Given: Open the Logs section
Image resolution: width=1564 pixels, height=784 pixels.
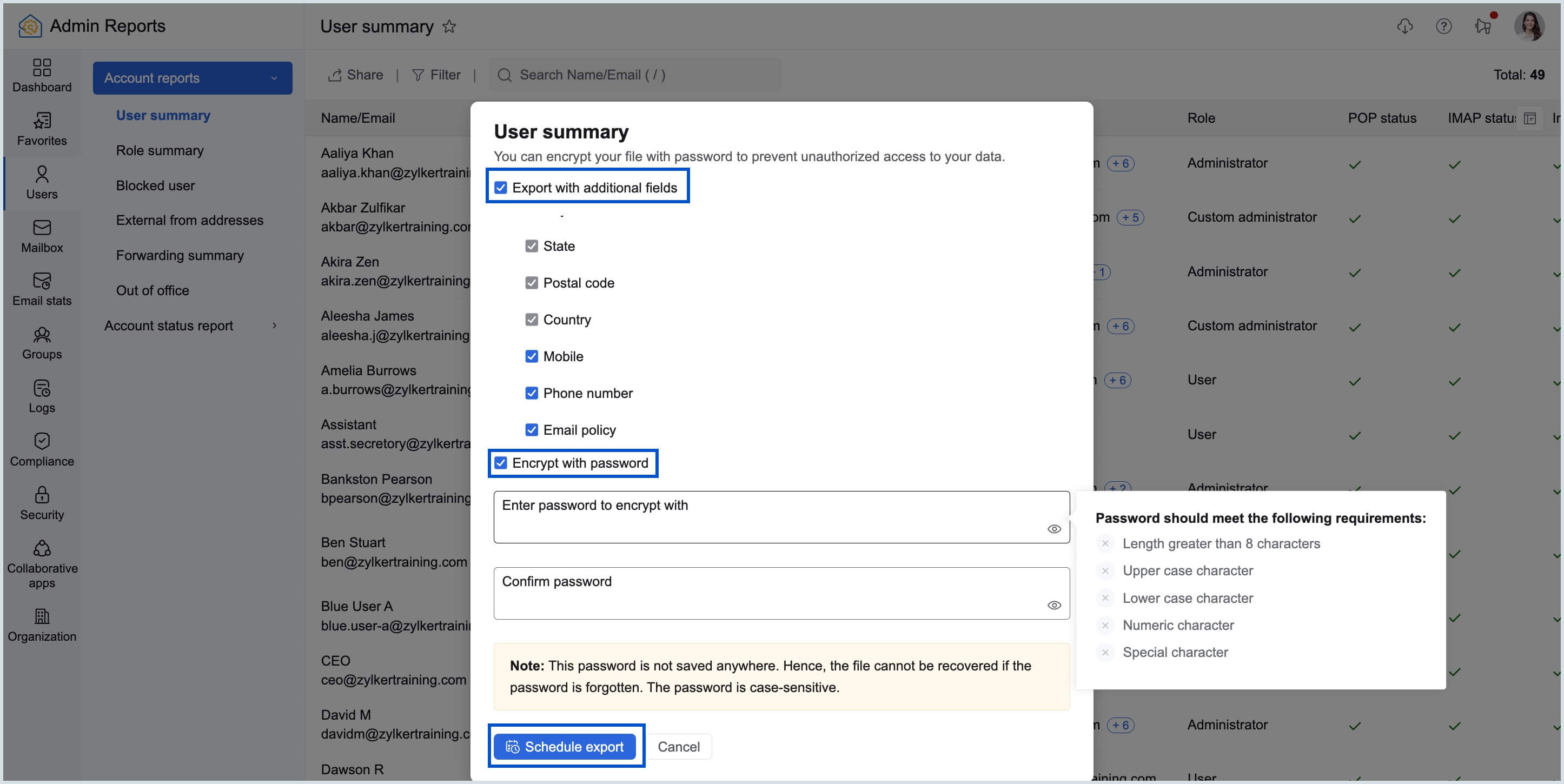Looking at the screenshot, I should coord(41,396).
